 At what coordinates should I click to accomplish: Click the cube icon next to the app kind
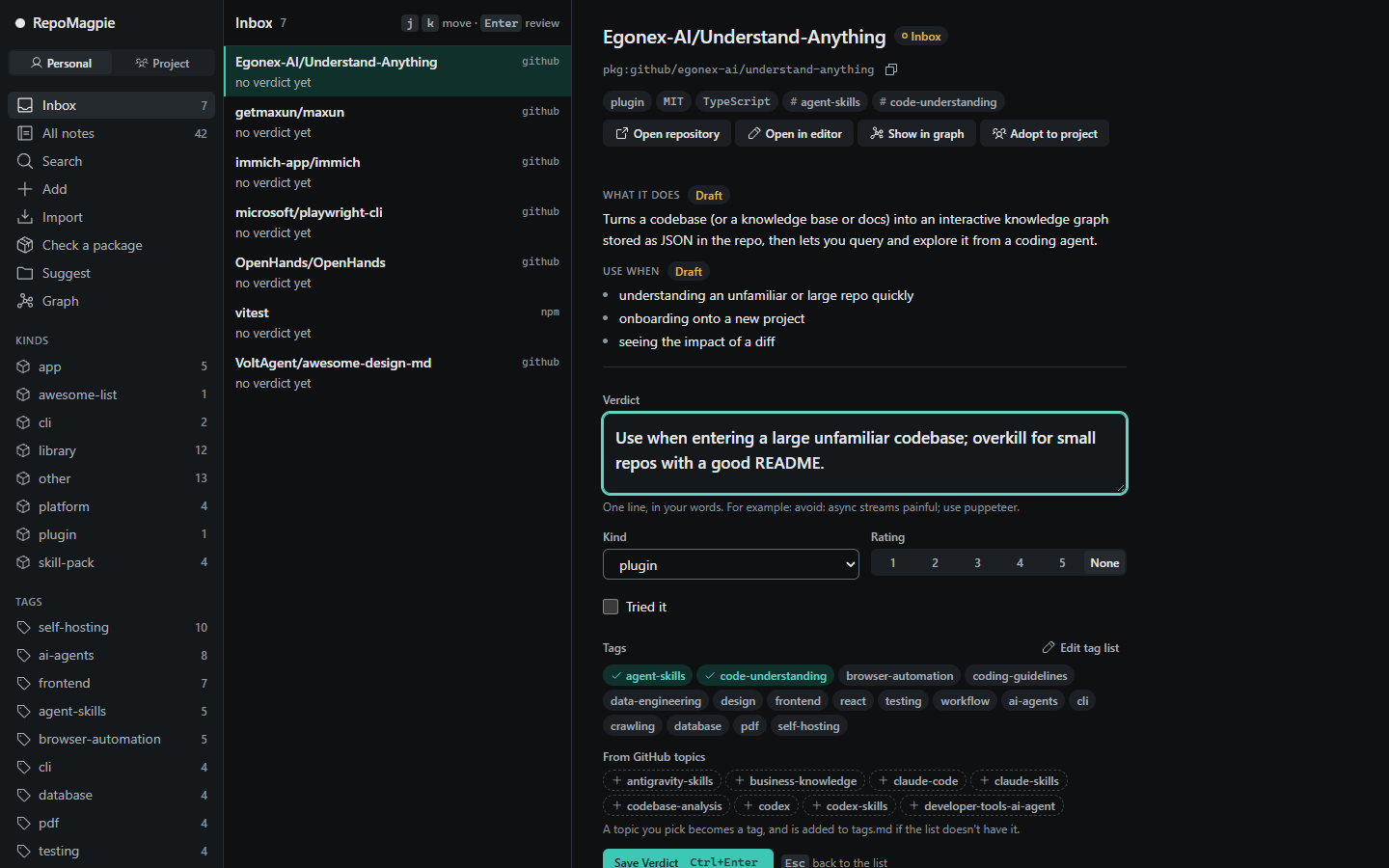click(x=23, y=366)
